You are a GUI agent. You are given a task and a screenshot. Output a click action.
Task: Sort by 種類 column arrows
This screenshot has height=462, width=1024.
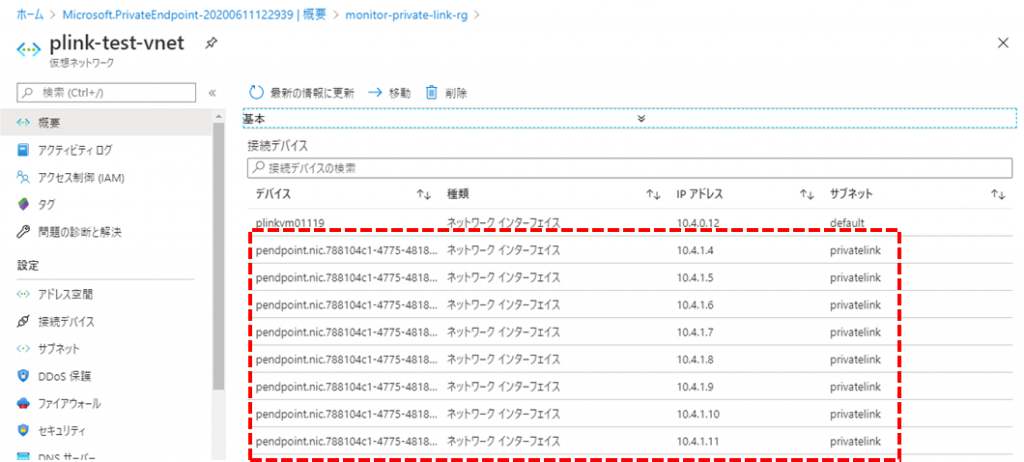[x=652, y=194]
